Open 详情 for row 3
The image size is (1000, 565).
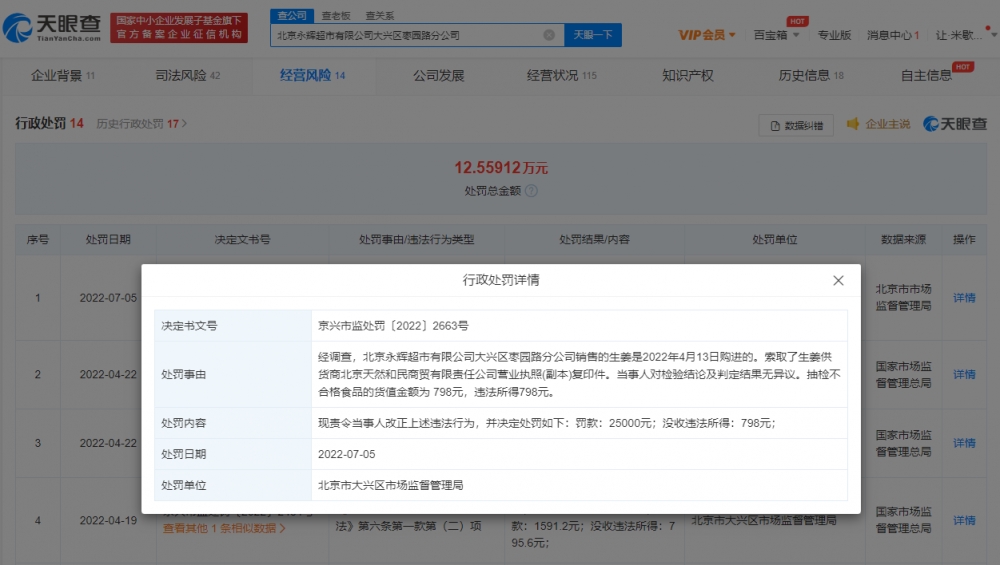coord(964,443)
